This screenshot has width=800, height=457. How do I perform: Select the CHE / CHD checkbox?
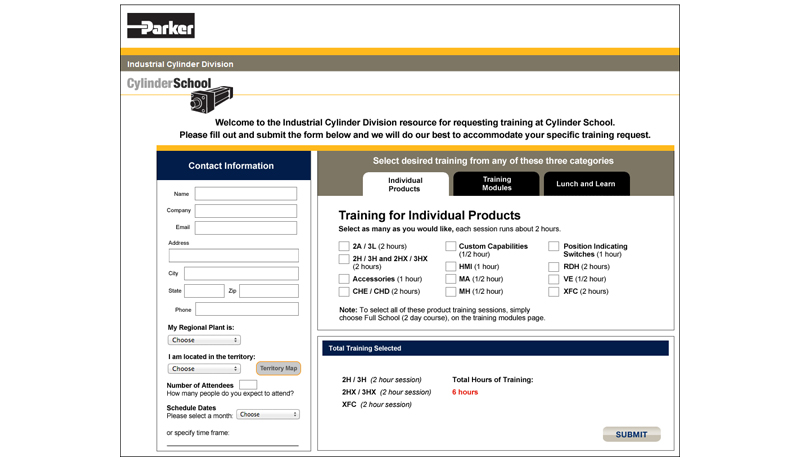[344, 292]
